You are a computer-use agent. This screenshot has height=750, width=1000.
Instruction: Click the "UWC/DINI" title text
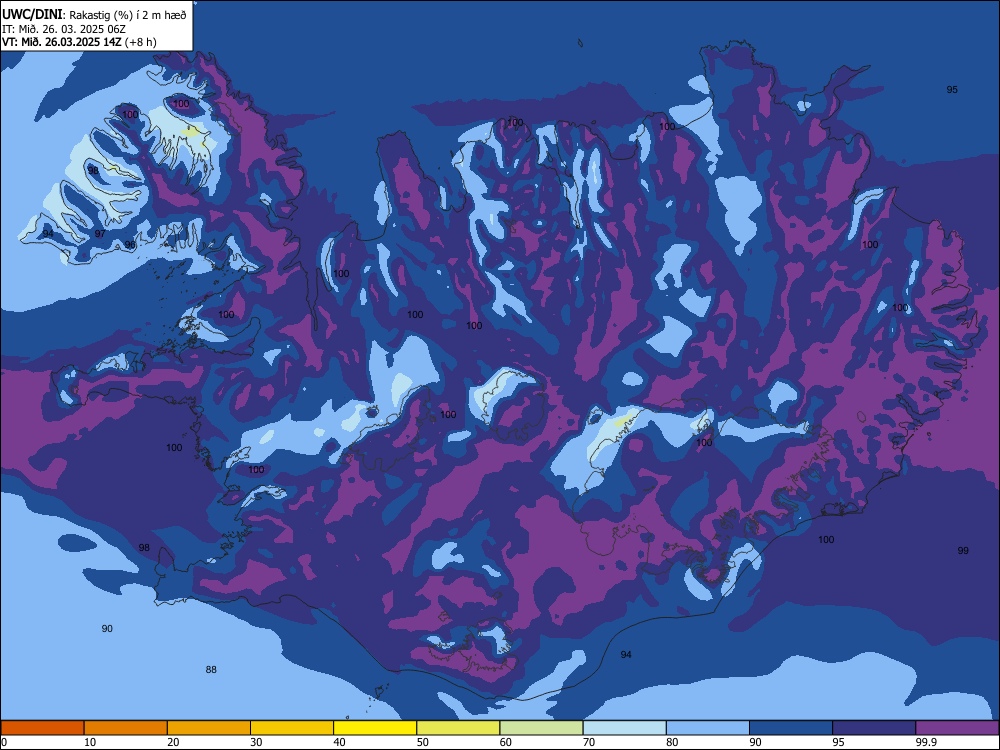click(31, 15)
